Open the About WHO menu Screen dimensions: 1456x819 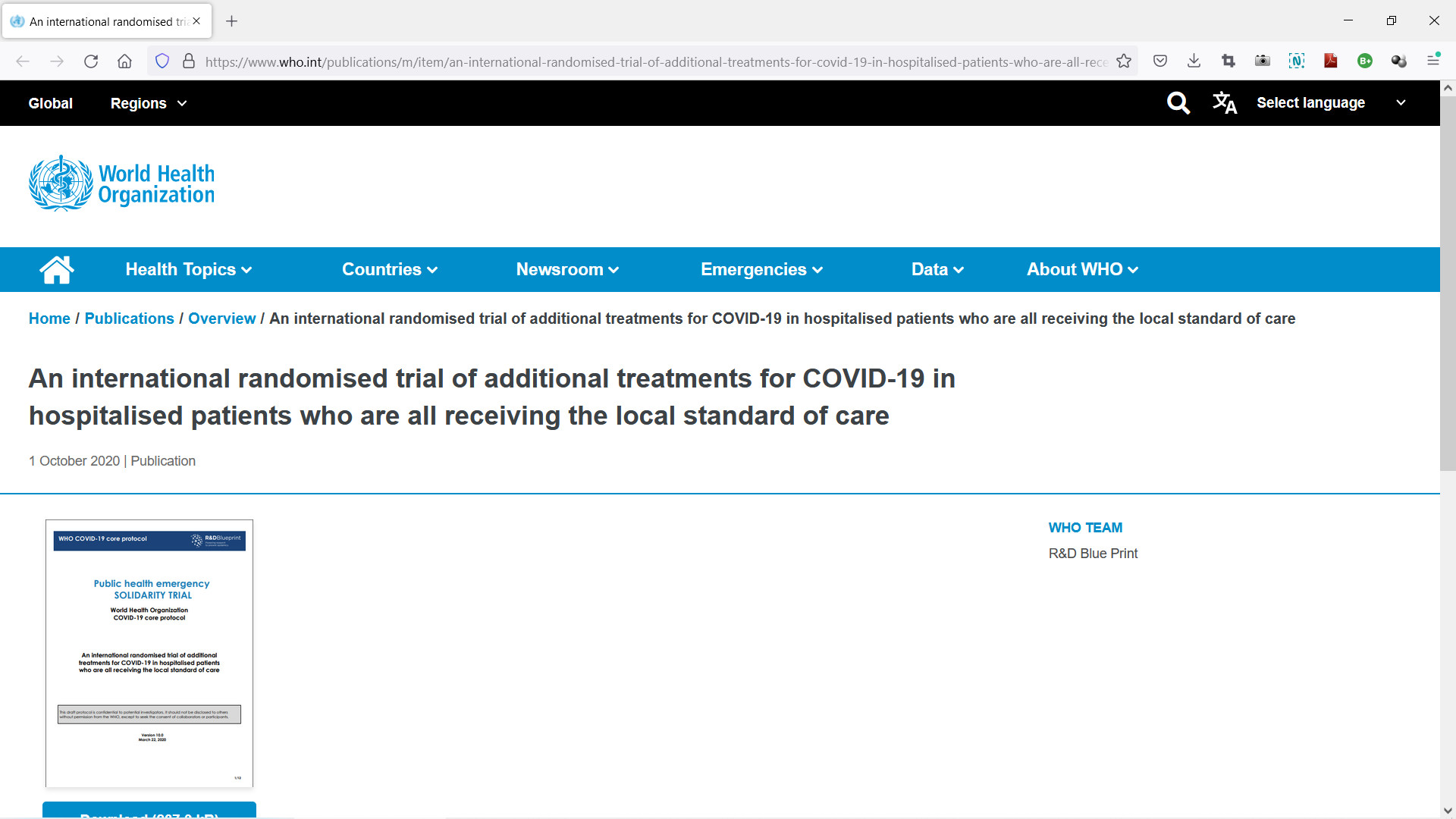click(x=1083, y=269)
